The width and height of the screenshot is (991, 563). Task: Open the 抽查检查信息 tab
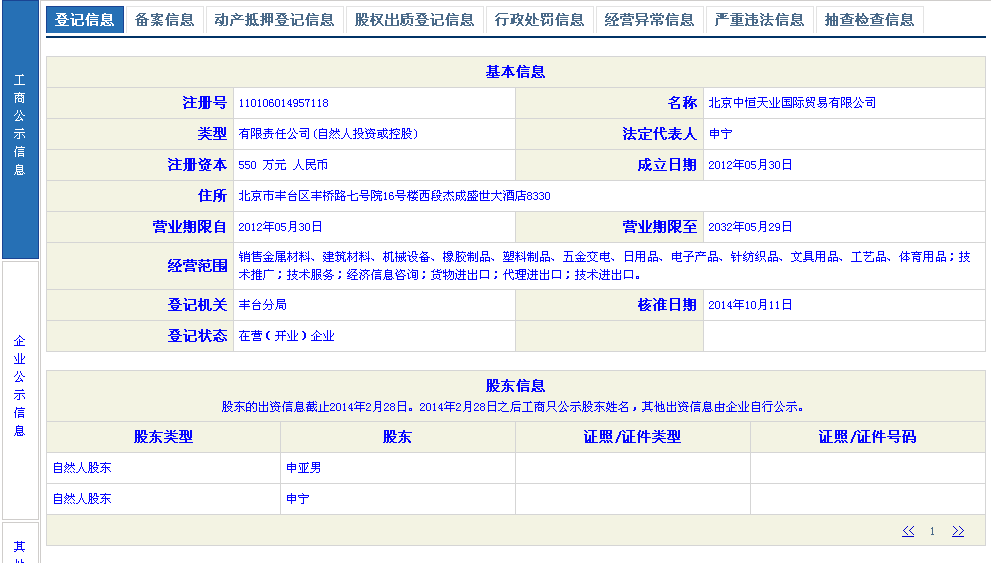pyautogui.click(x=870, y=20)
